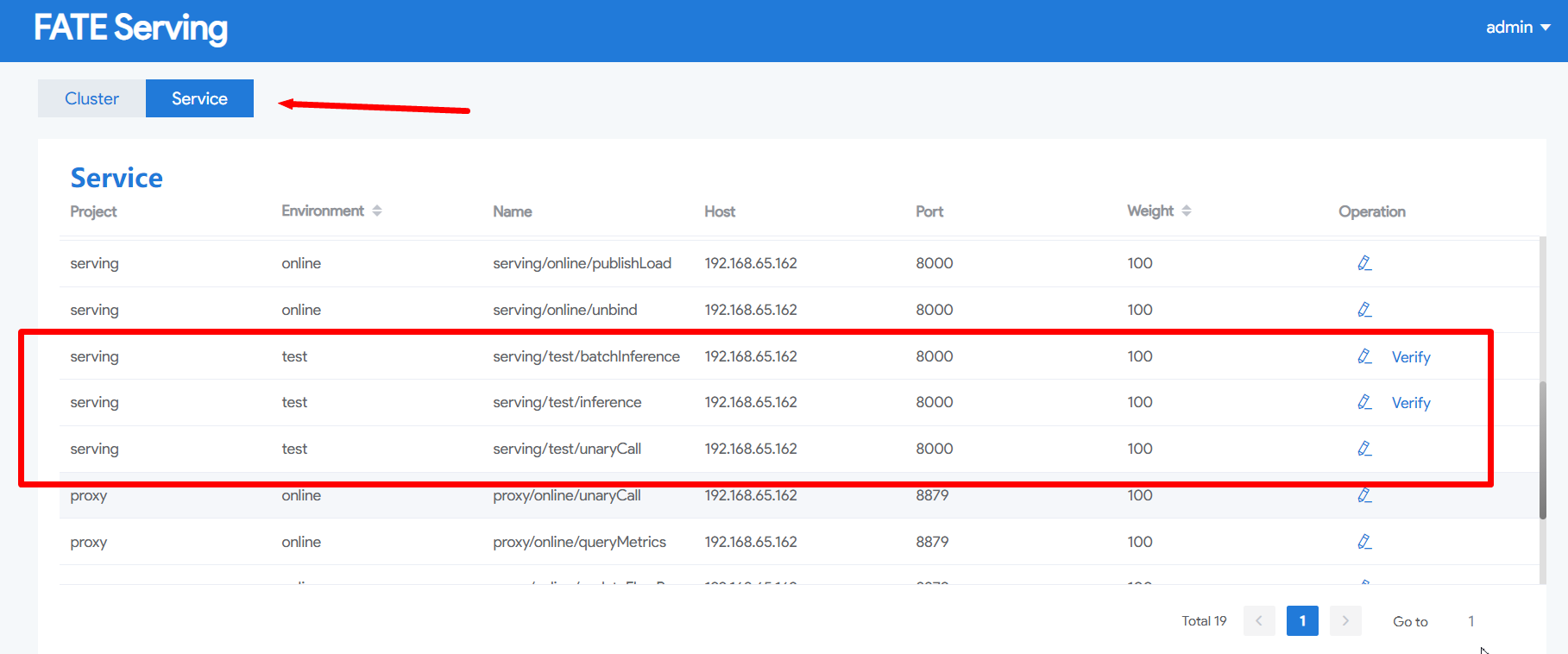Open the admin user dropdown
The width and height of the screenshot is (1568, 654).
point(1518,28)
